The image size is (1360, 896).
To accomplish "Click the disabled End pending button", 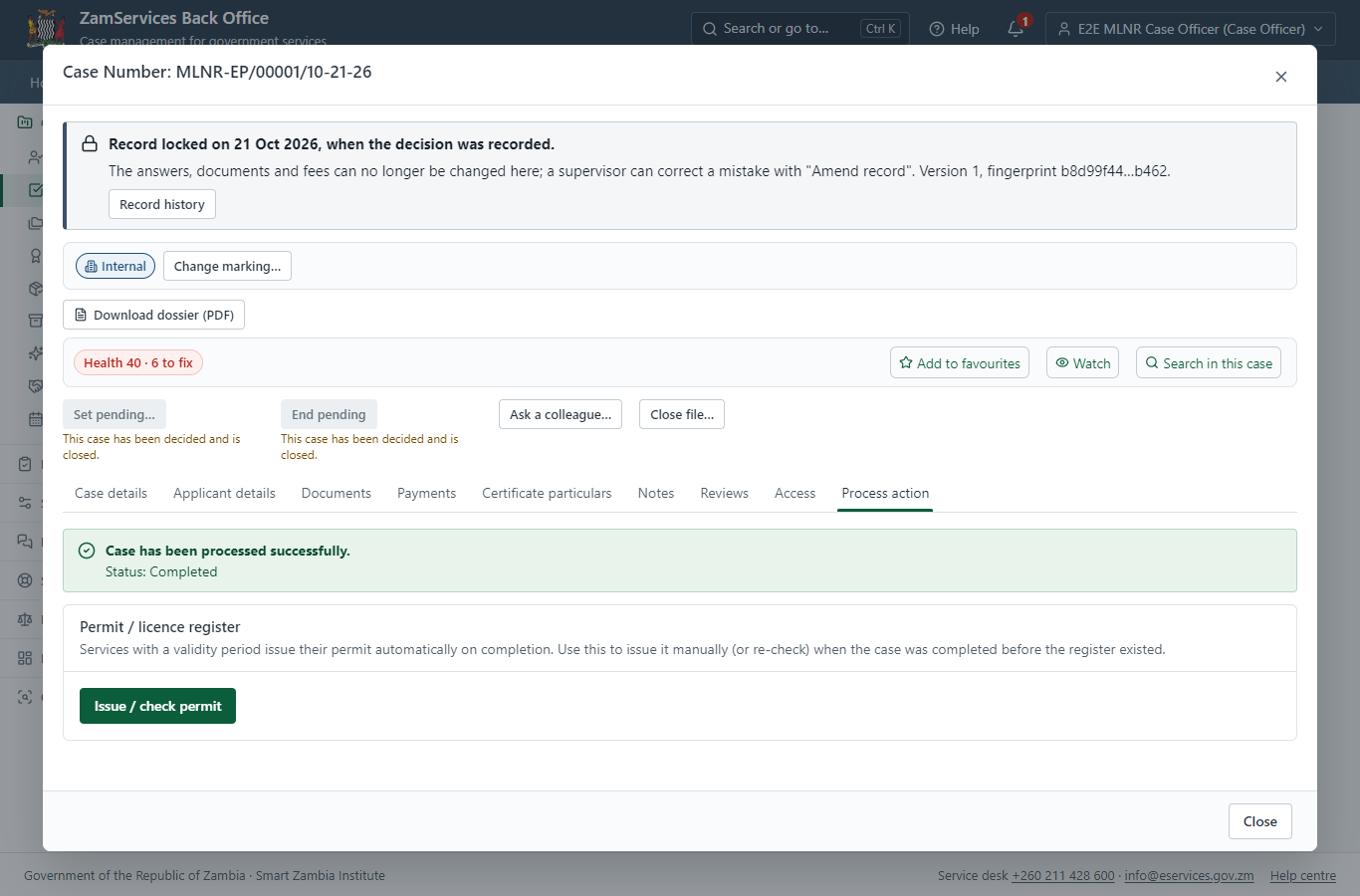I will pos(329,414).
